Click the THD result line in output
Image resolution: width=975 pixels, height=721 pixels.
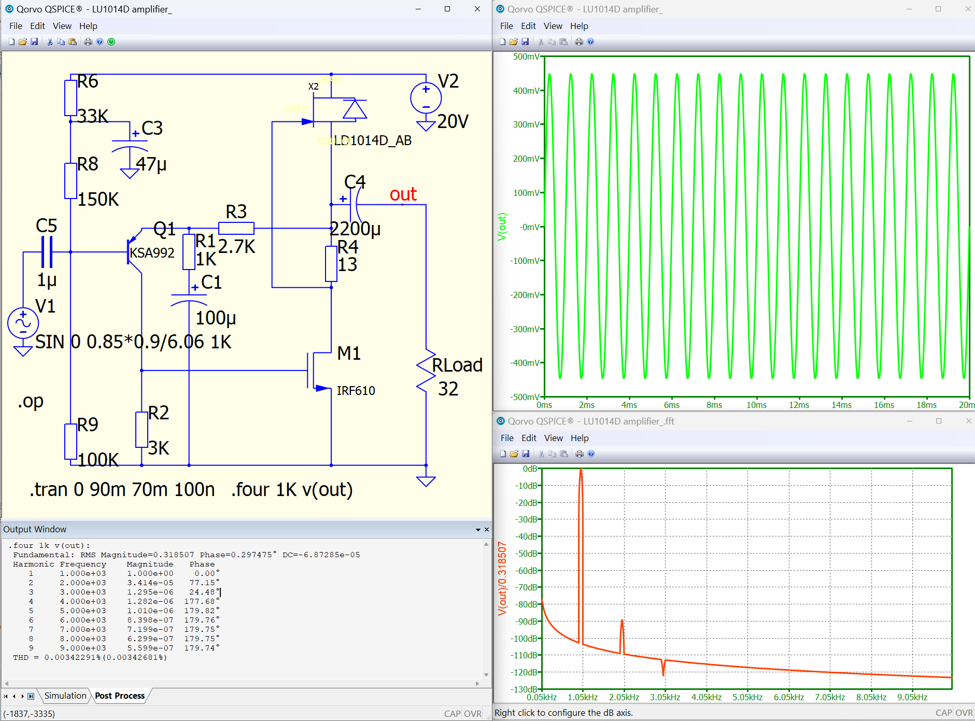[x=90, y=658]
